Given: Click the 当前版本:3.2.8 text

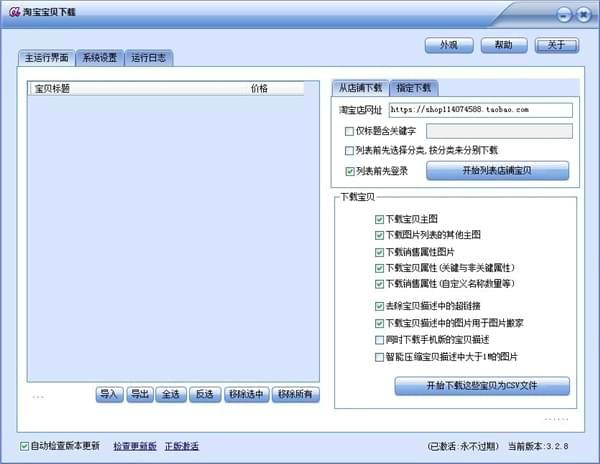Looking at the screenshot, I should (538, 446).
